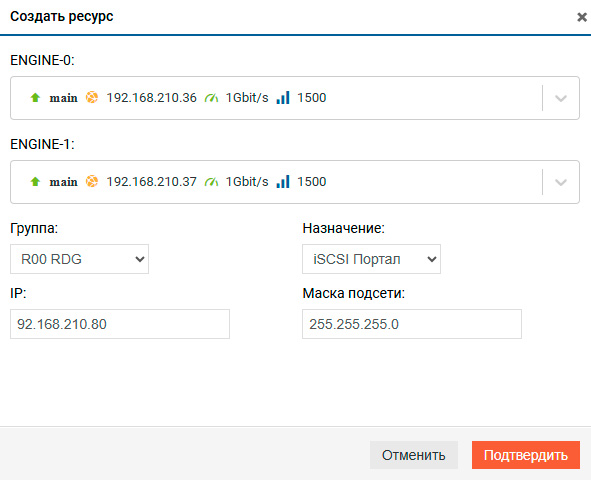Click the 1500 MTU value in ENGINE-0
This screenshot has height=480, width=591.
click(312, 98)
